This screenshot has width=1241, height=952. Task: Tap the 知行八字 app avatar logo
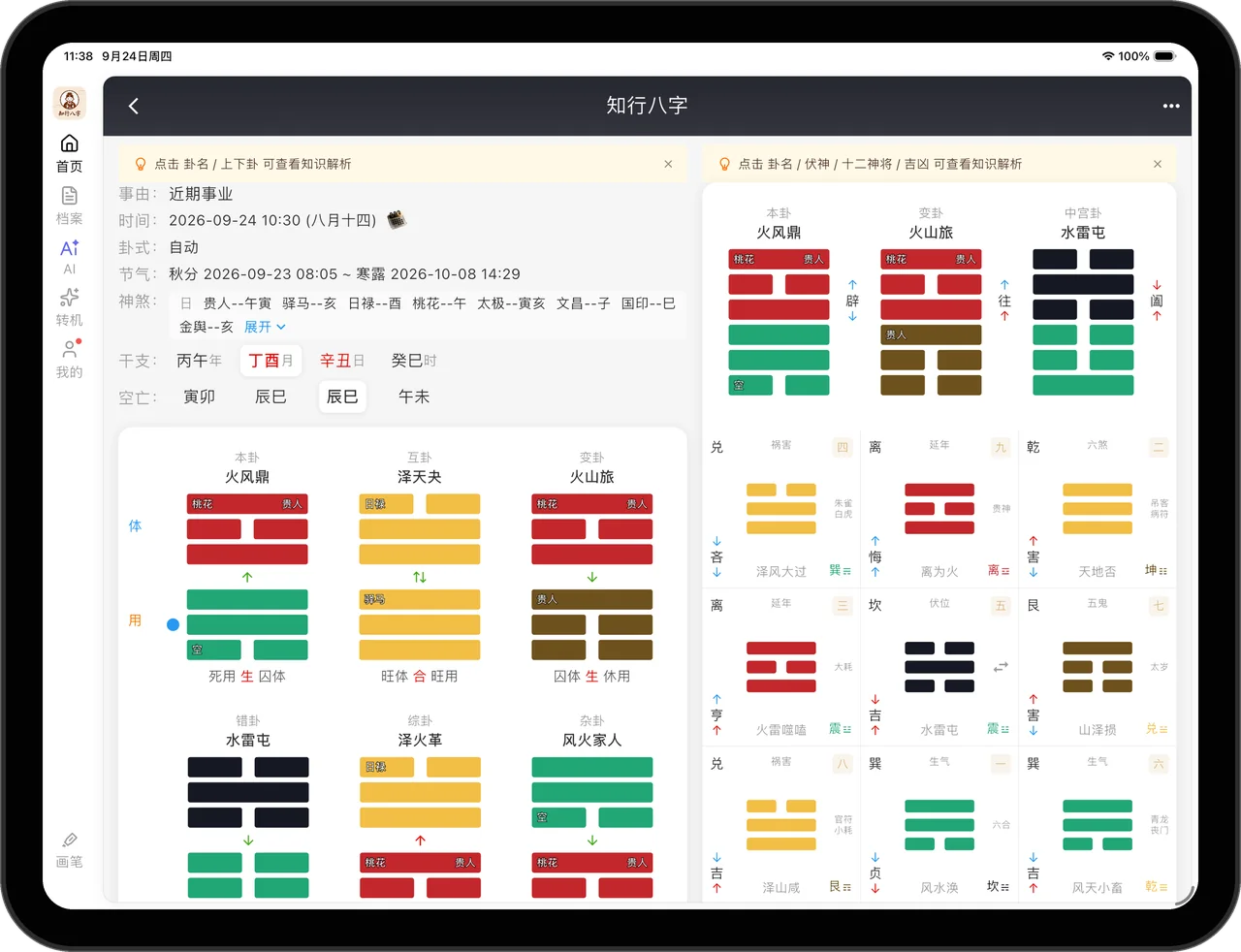[x=69, y=102]
